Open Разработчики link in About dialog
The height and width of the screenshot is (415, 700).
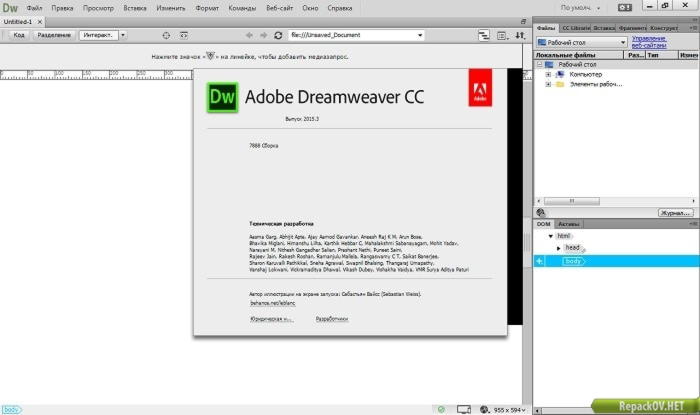(332, 319)
